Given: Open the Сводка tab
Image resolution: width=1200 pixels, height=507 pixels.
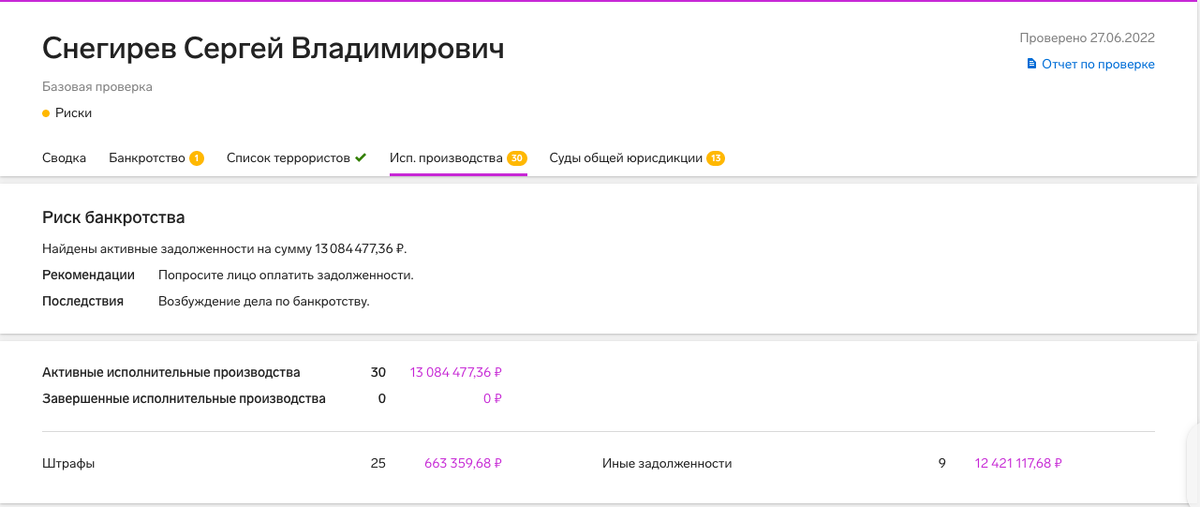Looking at the screenshot, I should [x=64, y=158].
